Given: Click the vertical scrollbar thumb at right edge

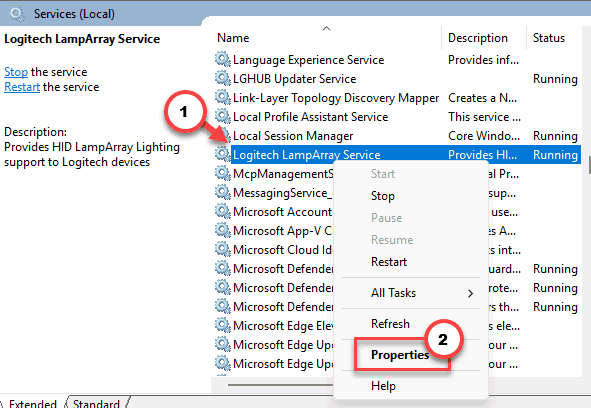Looking at the screenshot, I should point(589,166).
